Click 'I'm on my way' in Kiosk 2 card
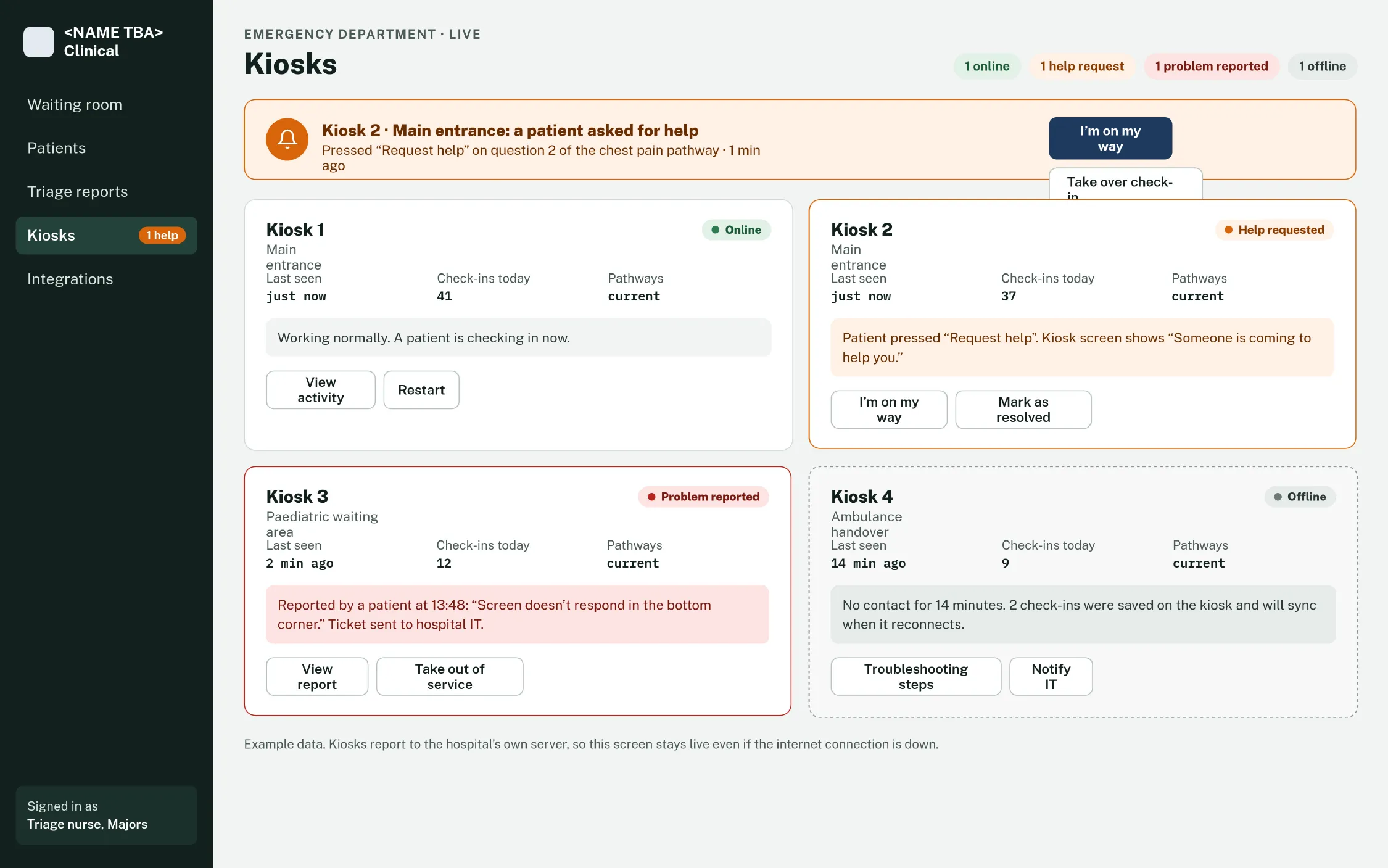Viewport: 1388px width, 868px height. coord(889,410)
